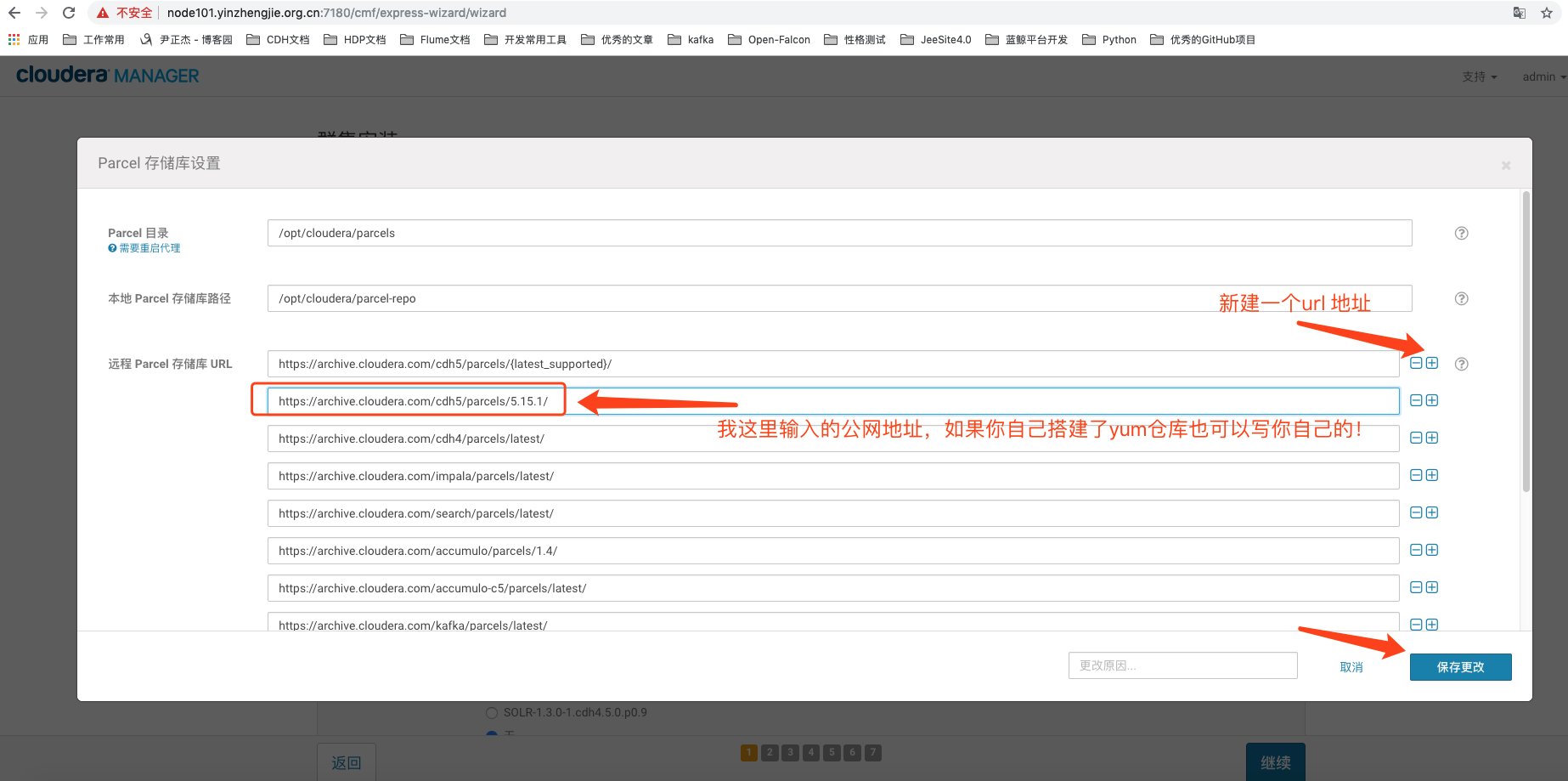The height and width of the screenshot is (781, 1568).
Task: Click browser back arrow
Action: 14,13
